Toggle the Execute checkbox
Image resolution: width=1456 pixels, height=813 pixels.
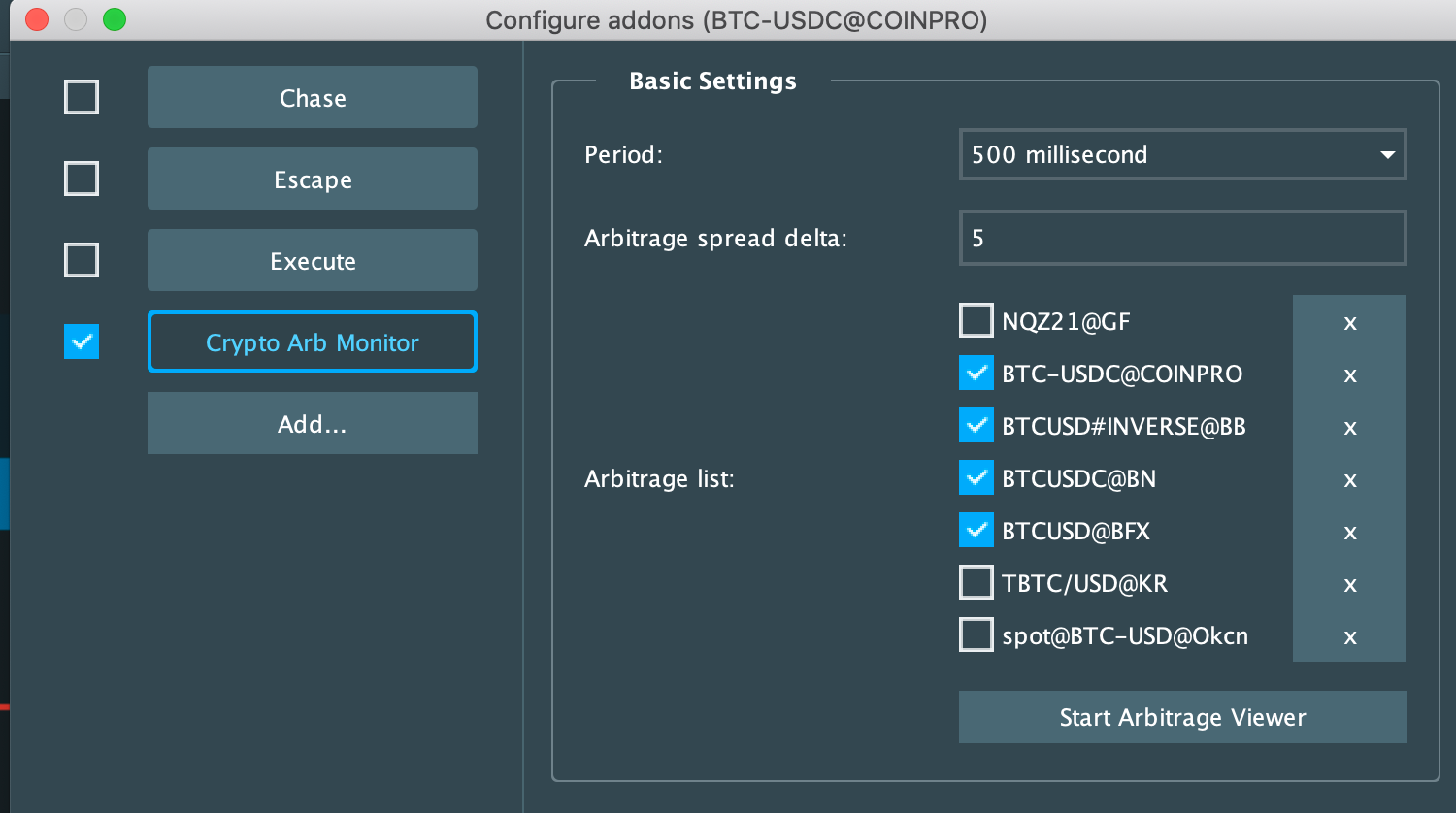[x=81, y=260]
